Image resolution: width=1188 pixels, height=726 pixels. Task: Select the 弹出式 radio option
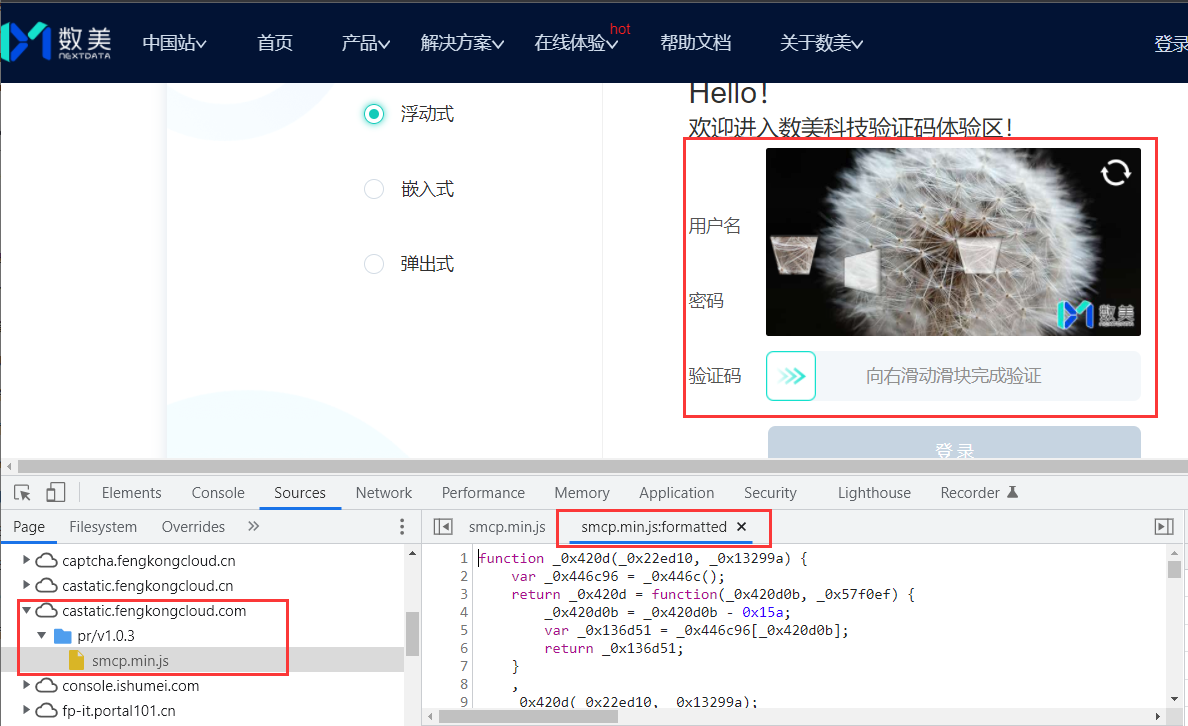click(374, 264)
